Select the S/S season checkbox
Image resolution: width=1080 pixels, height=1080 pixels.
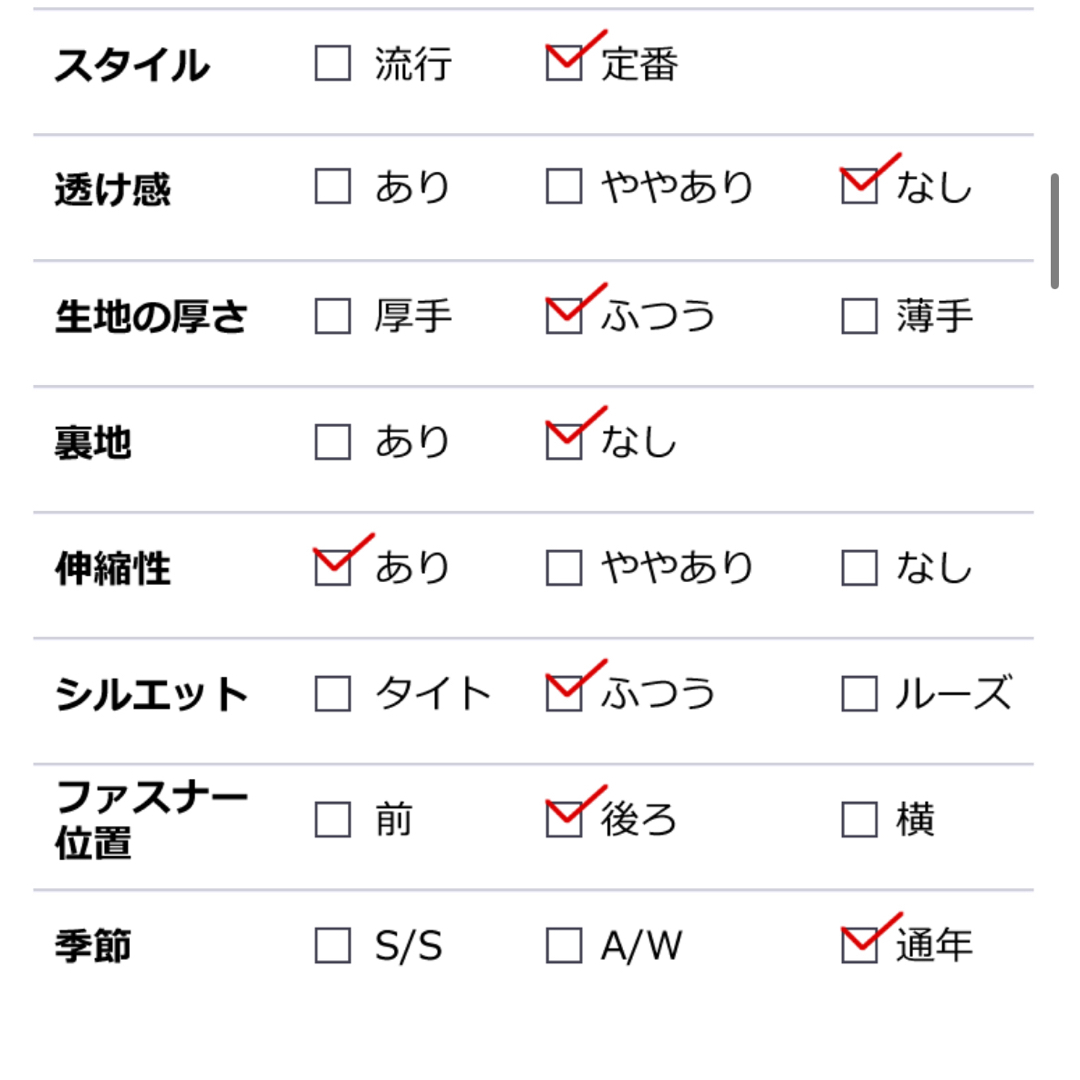(x=333, y=945)
